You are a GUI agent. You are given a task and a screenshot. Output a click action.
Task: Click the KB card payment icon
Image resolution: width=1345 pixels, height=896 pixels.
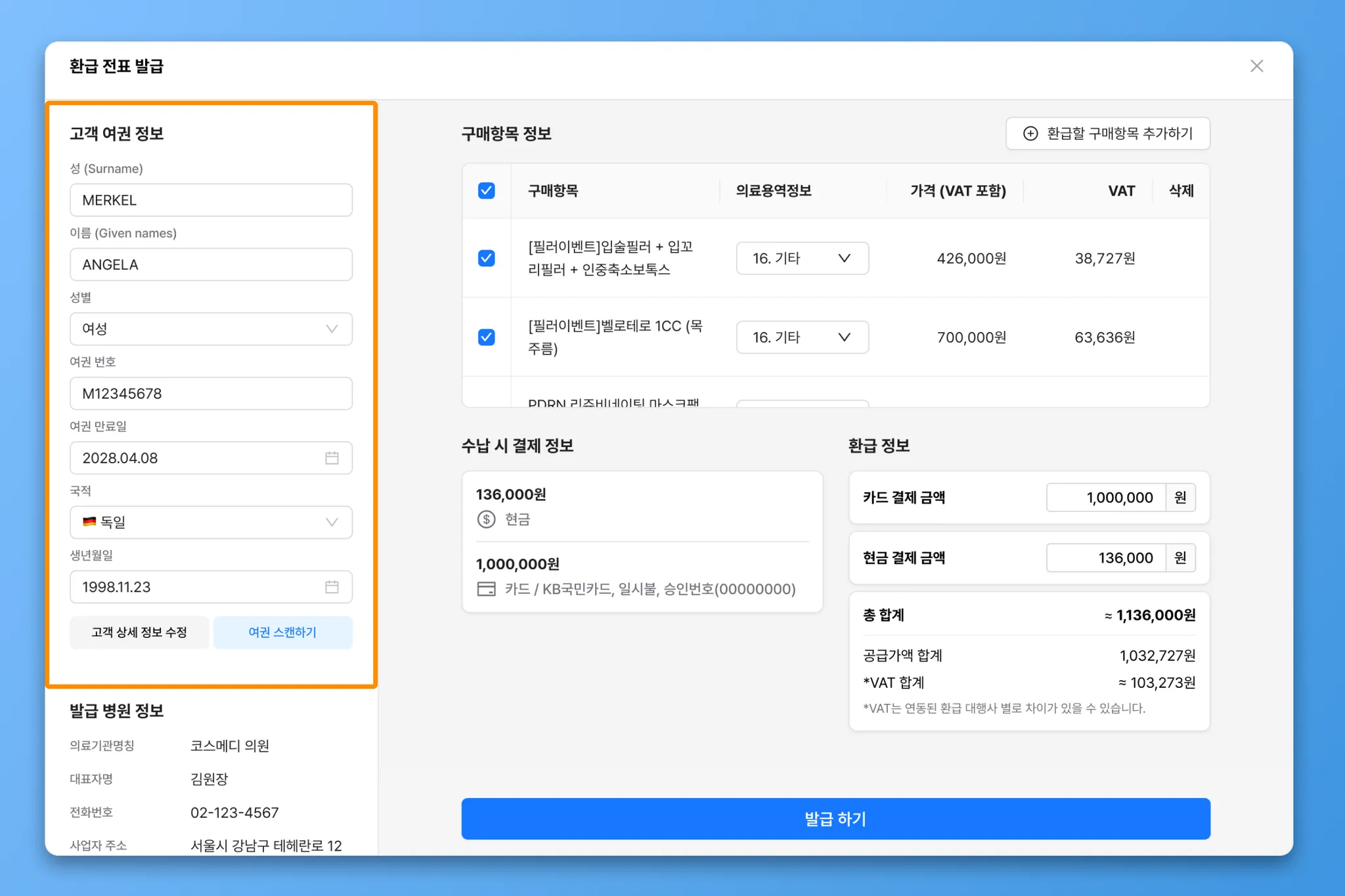(x=486, y=589)
